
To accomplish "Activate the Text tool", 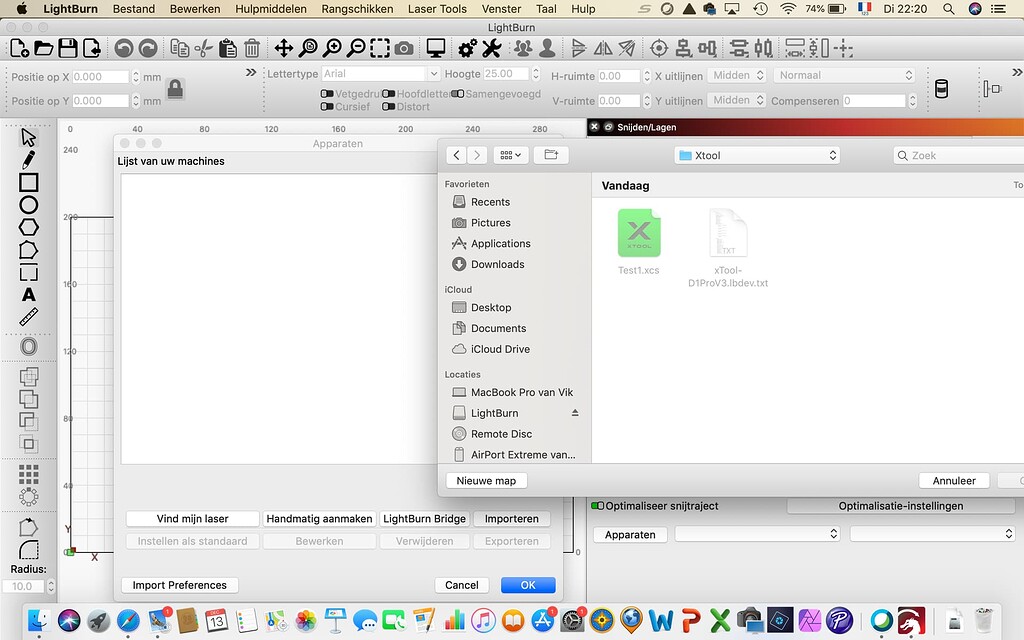I will pos(29,294).
